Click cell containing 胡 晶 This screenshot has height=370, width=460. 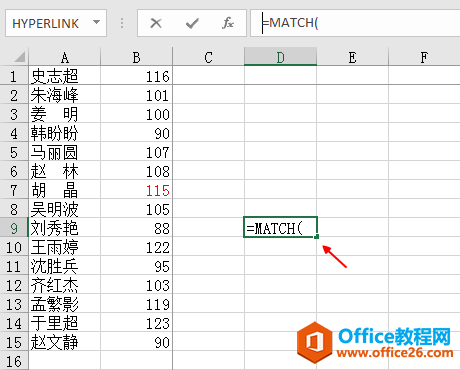(65, 190)
